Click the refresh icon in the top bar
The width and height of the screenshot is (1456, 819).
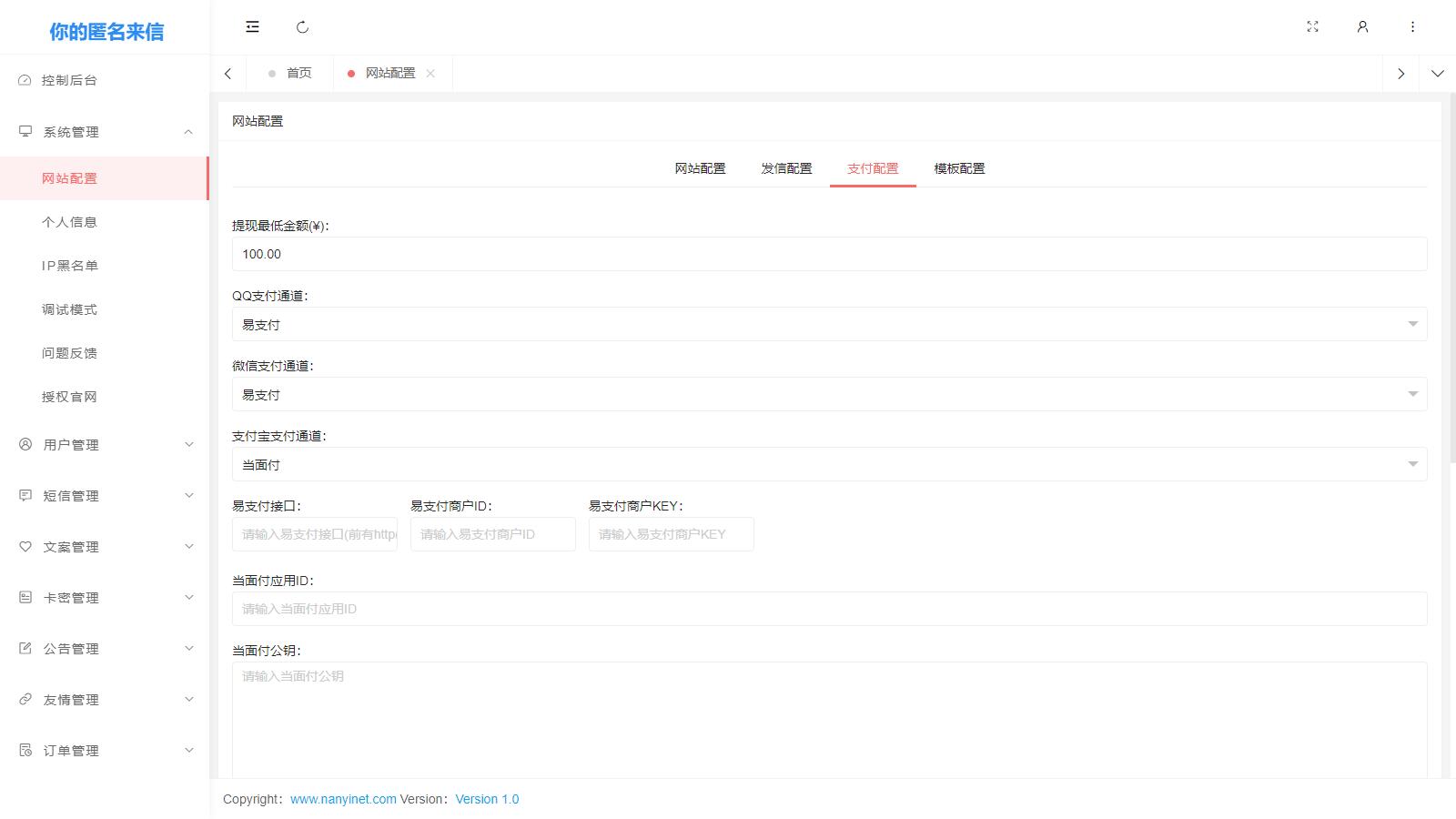tap(302, 27)
